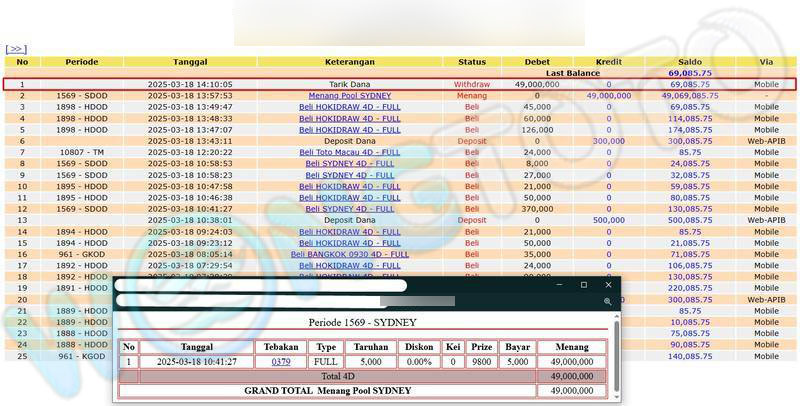Close the Periode 1569 - SYDNEY popup
Screen dimensions: 800x406
tap(608, 285)
